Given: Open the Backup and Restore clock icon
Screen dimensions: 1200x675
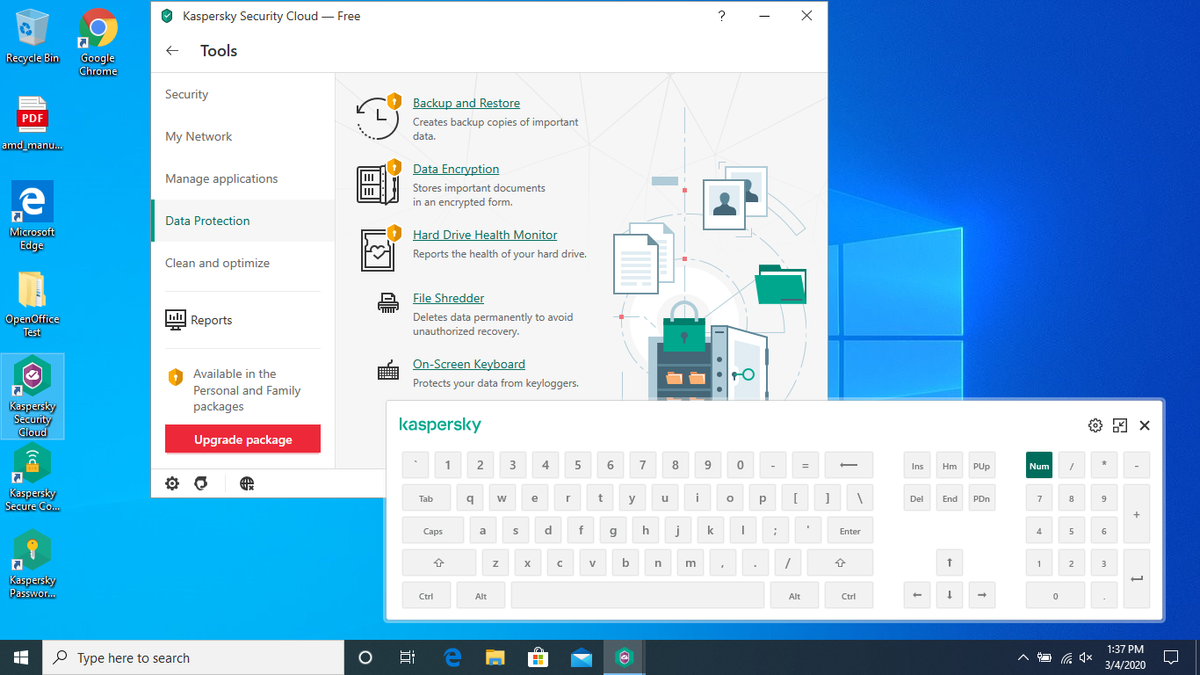Looking at the screenshot, I should pos(377,117).
